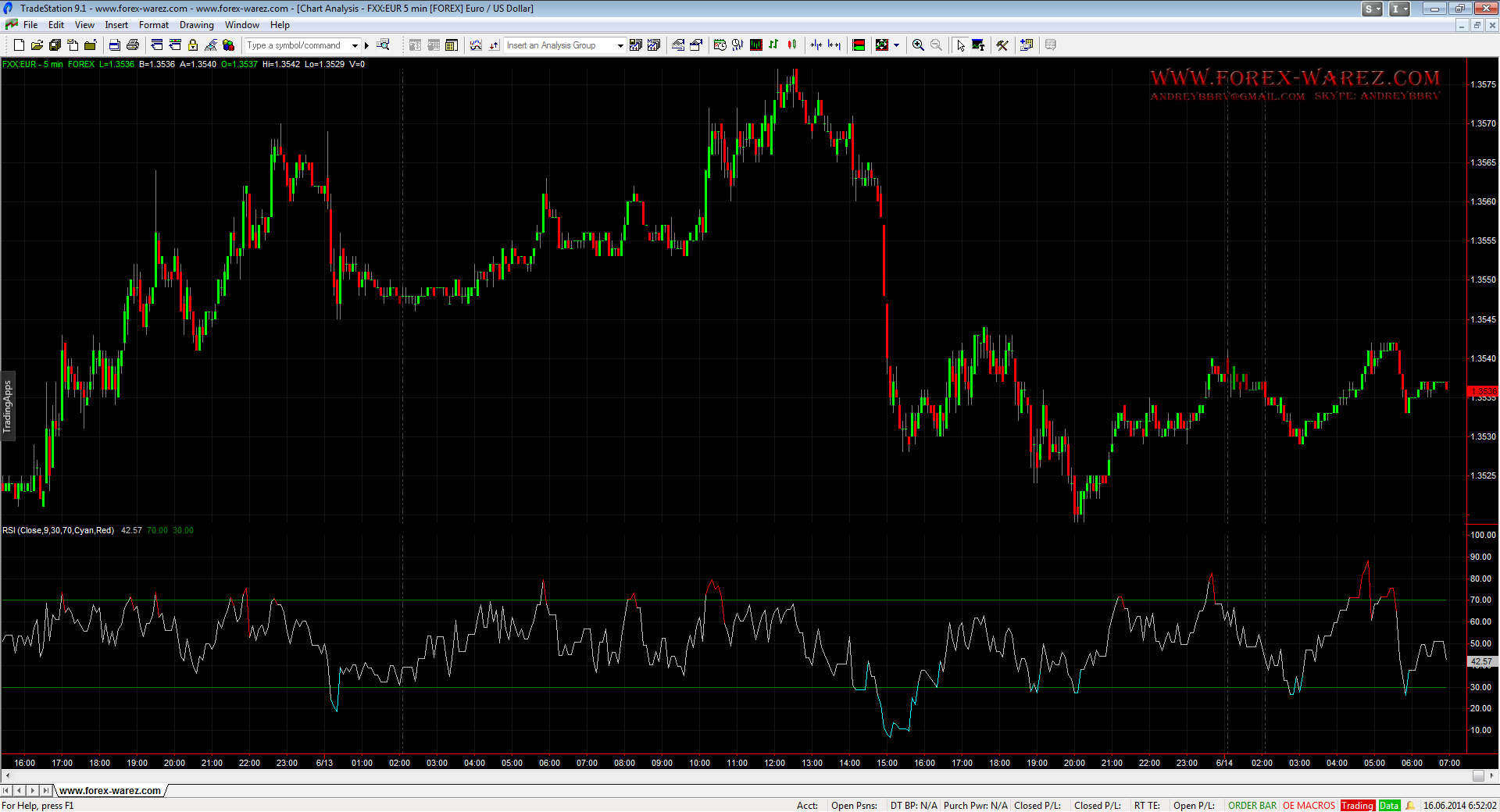Select the pointer cursor tool
1500x812 pixels.
960,45
